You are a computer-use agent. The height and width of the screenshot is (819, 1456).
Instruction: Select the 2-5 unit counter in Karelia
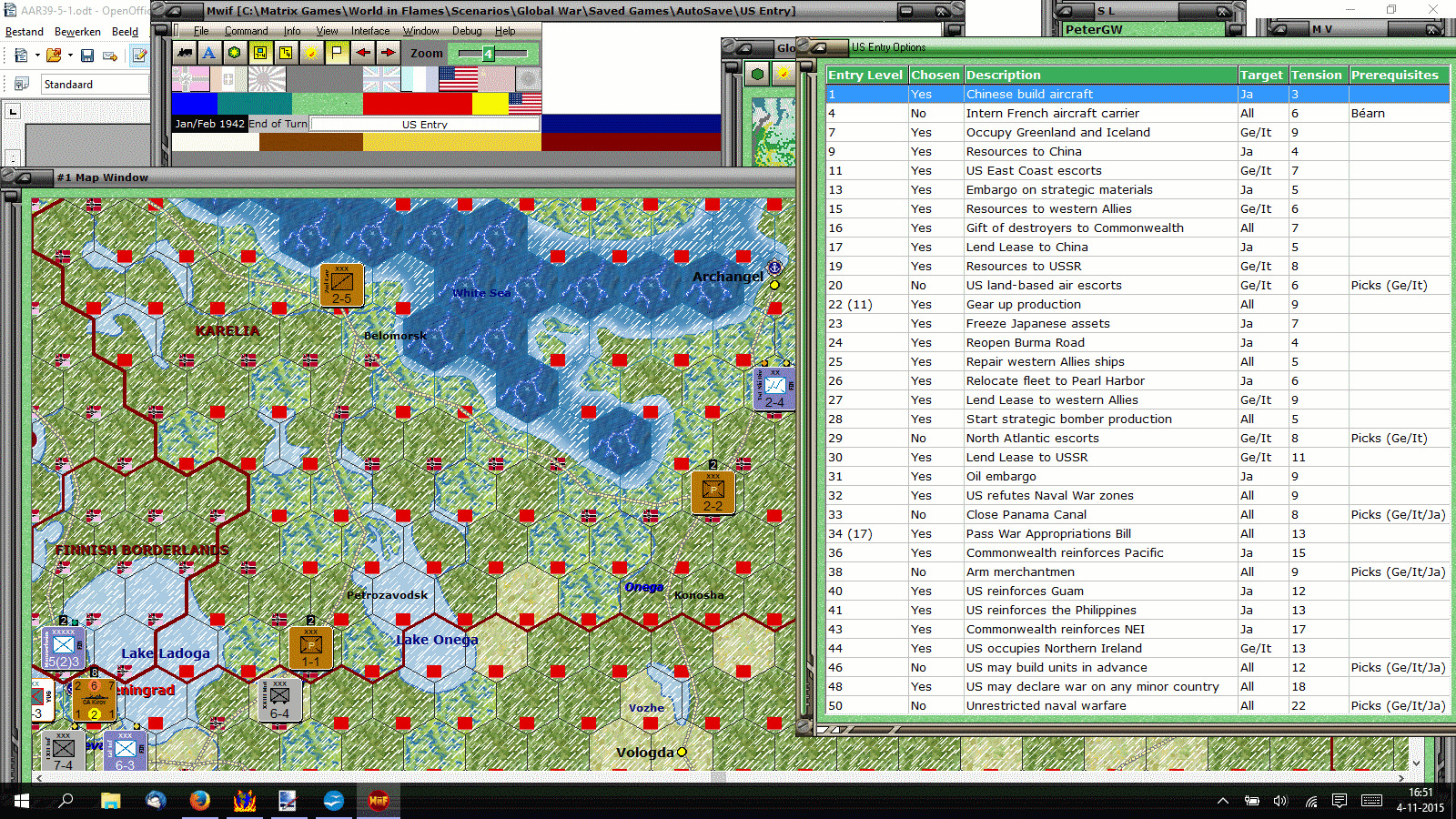(x=342, y=286)
